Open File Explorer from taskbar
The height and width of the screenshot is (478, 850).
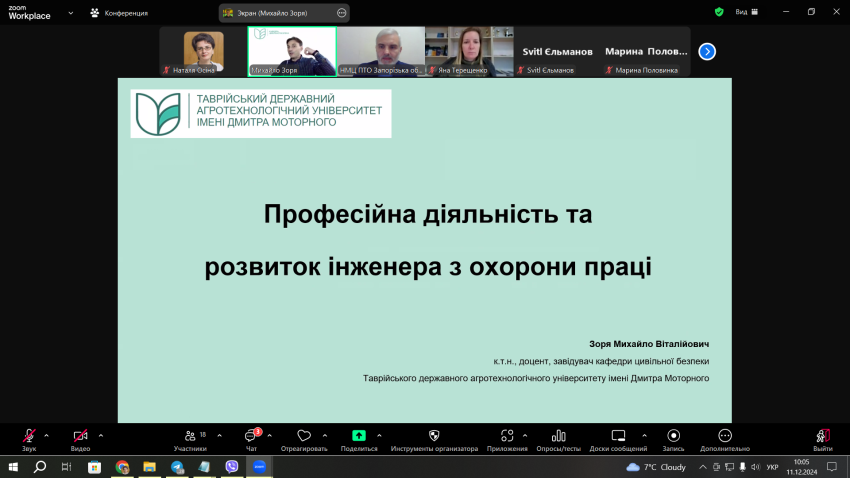(149, 467)
